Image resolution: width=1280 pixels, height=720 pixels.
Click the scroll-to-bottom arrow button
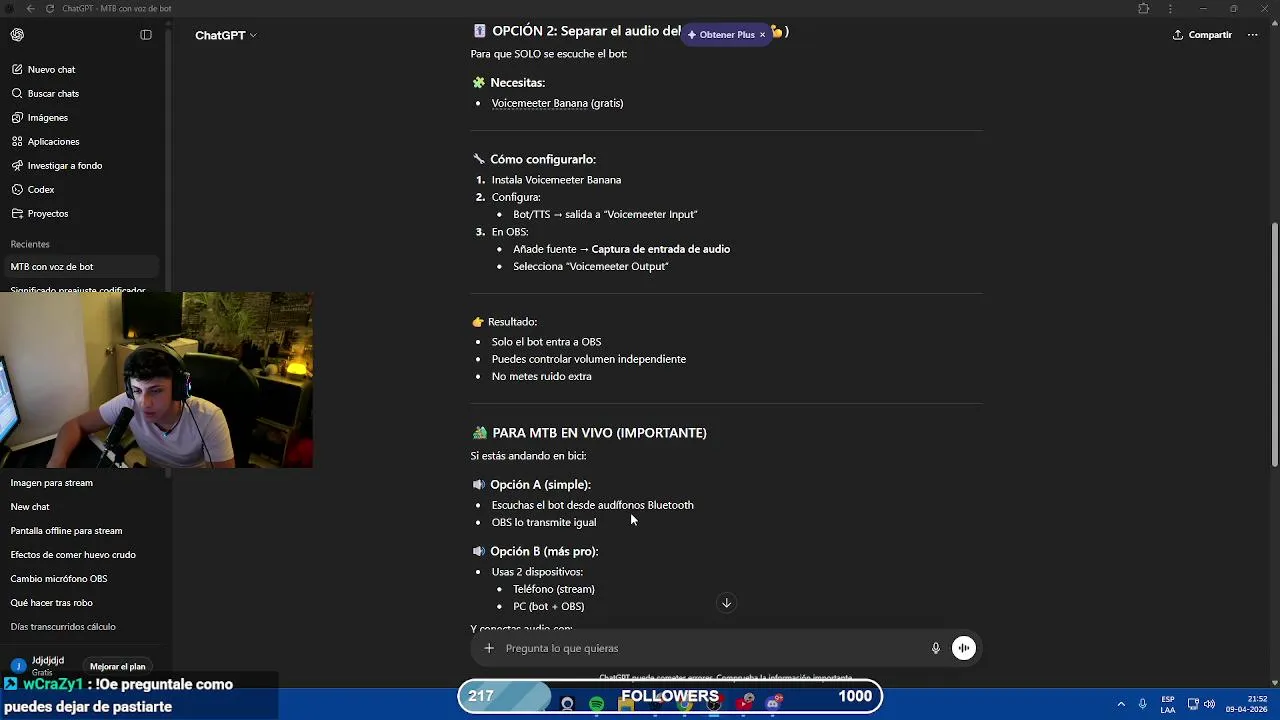coord(727,603)
